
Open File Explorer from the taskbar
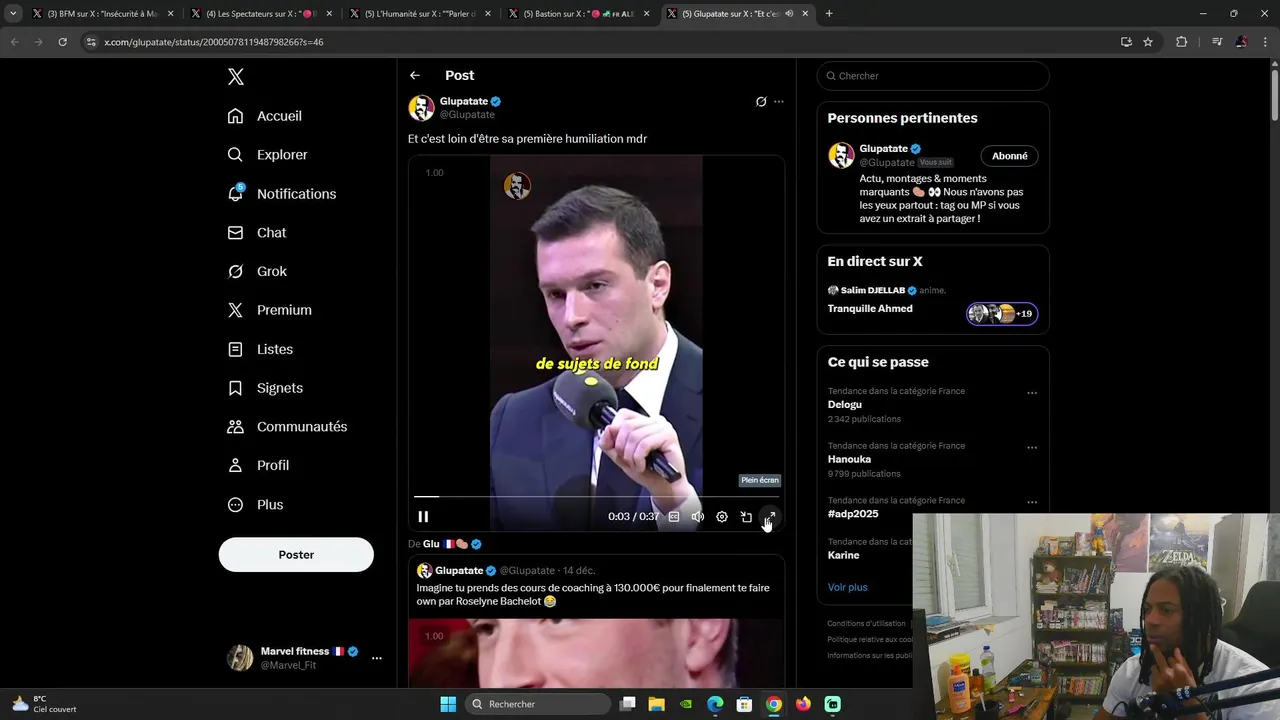click(657, 704)
